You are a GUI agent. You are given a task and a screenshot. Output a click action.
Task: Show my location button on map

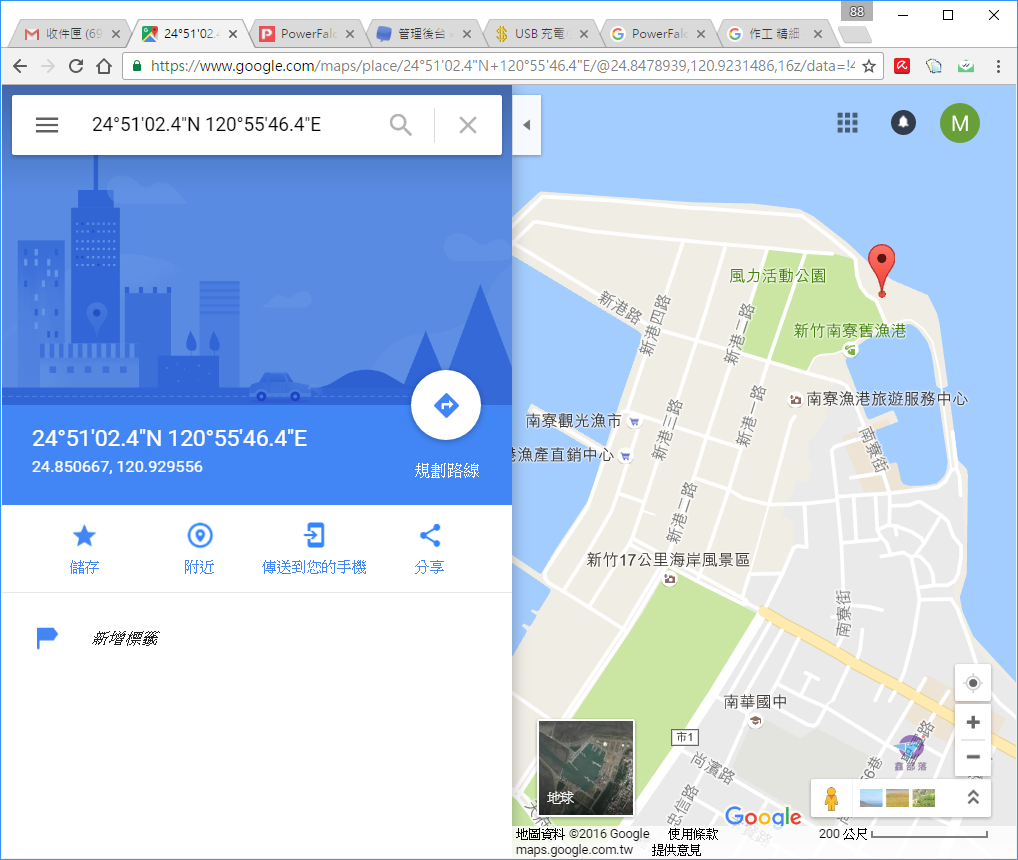pyautogui.click(x=973, y=683)
